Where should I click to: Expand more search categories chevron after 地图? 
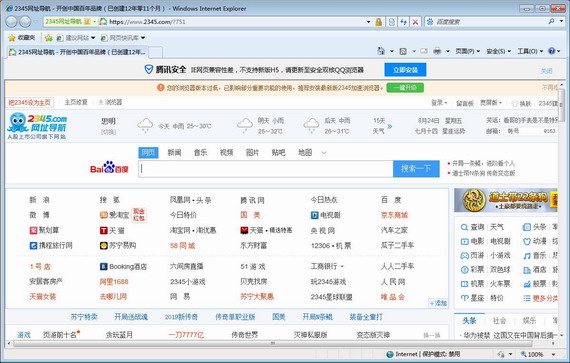[x=324, y=153]
